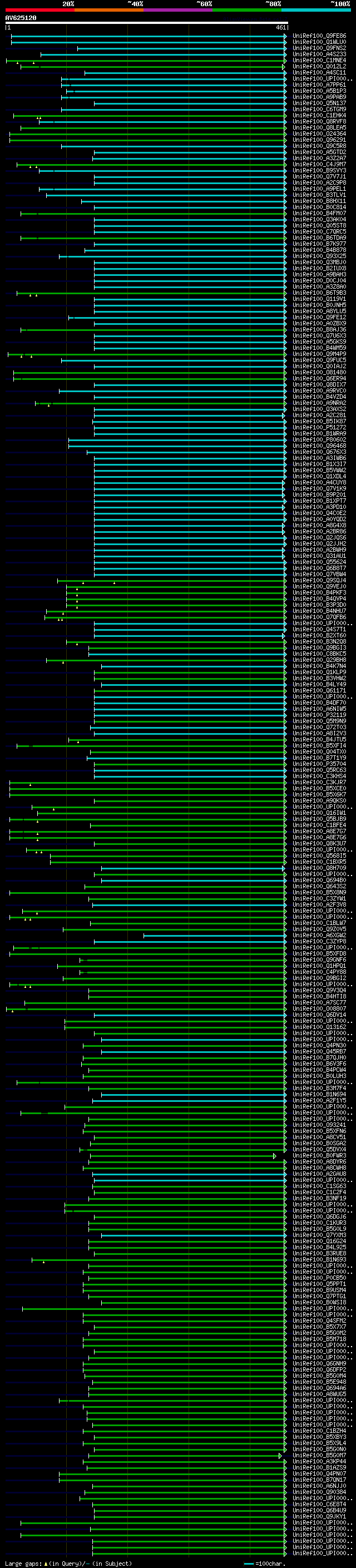Click label UniRef100_C3KJR7
Screen dimensions: 356x1568
319,782
